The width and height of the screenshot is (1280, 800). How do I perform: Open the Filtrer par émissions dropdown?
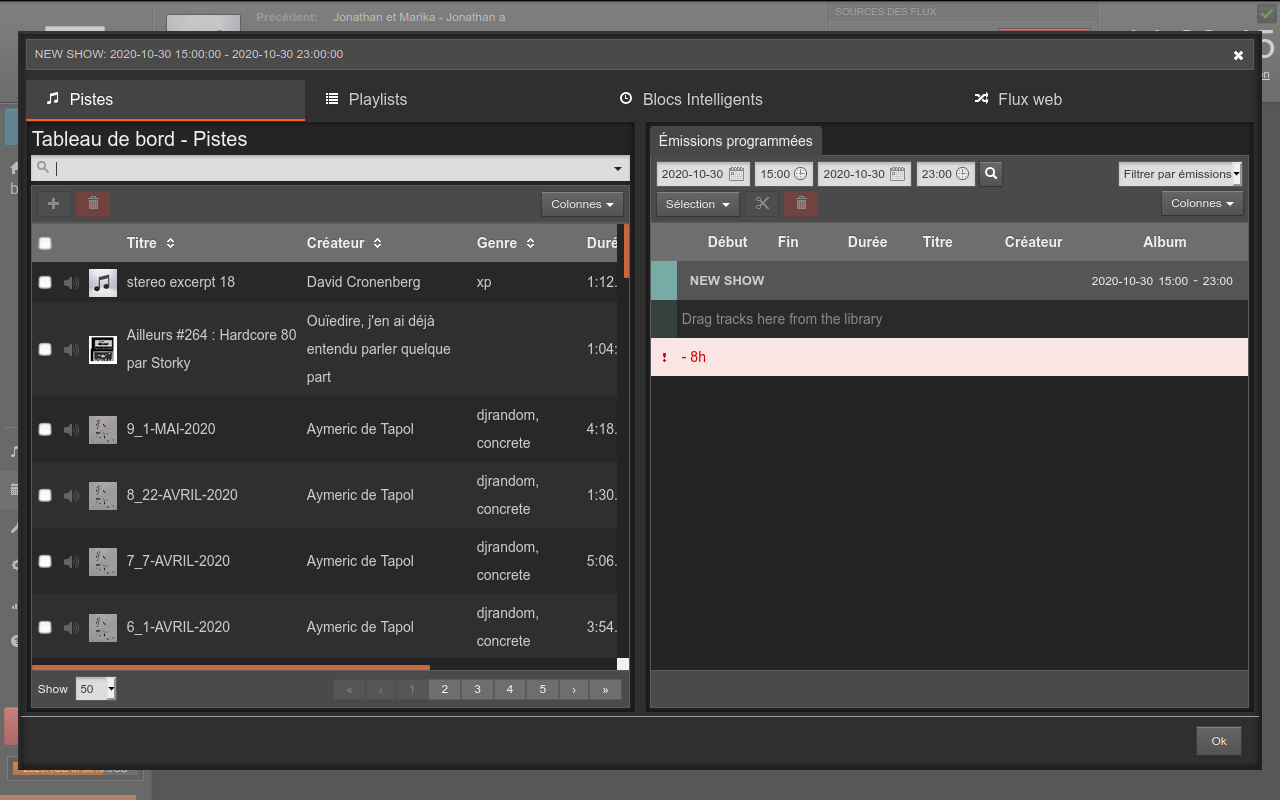point(1180,174)
